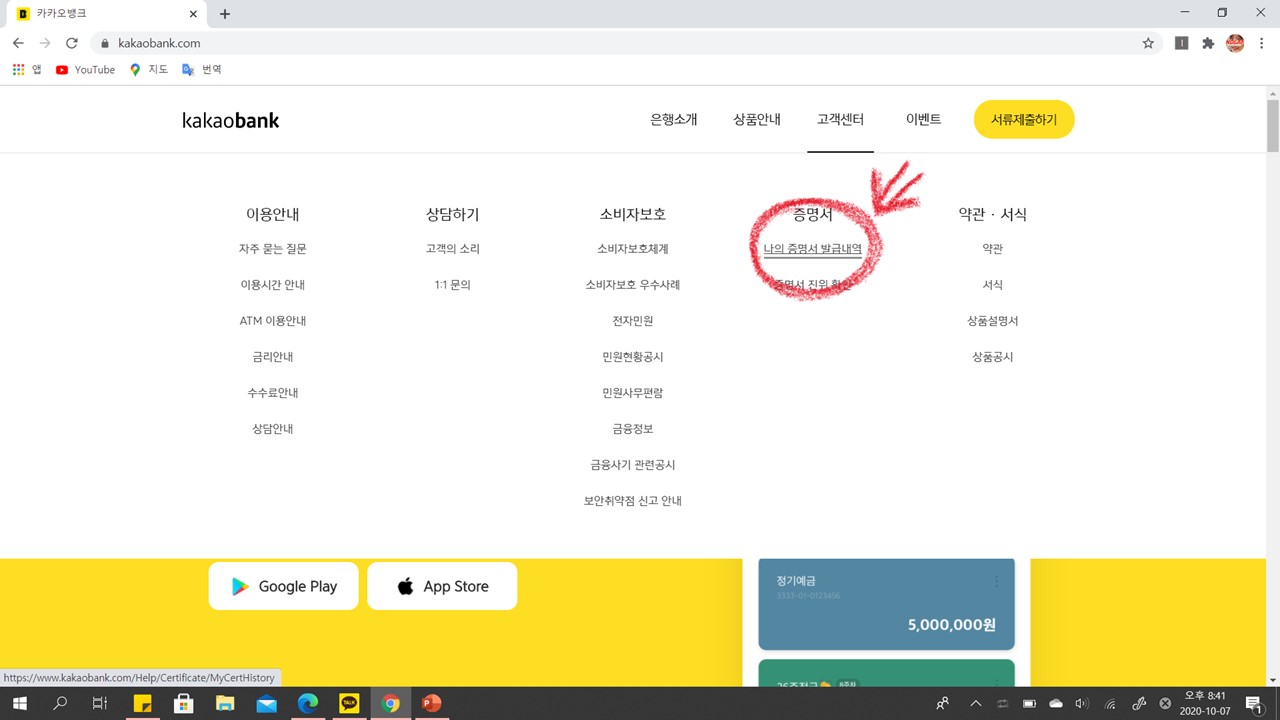
Task: Open the 상품안내 menu
Action: point(757,119)
